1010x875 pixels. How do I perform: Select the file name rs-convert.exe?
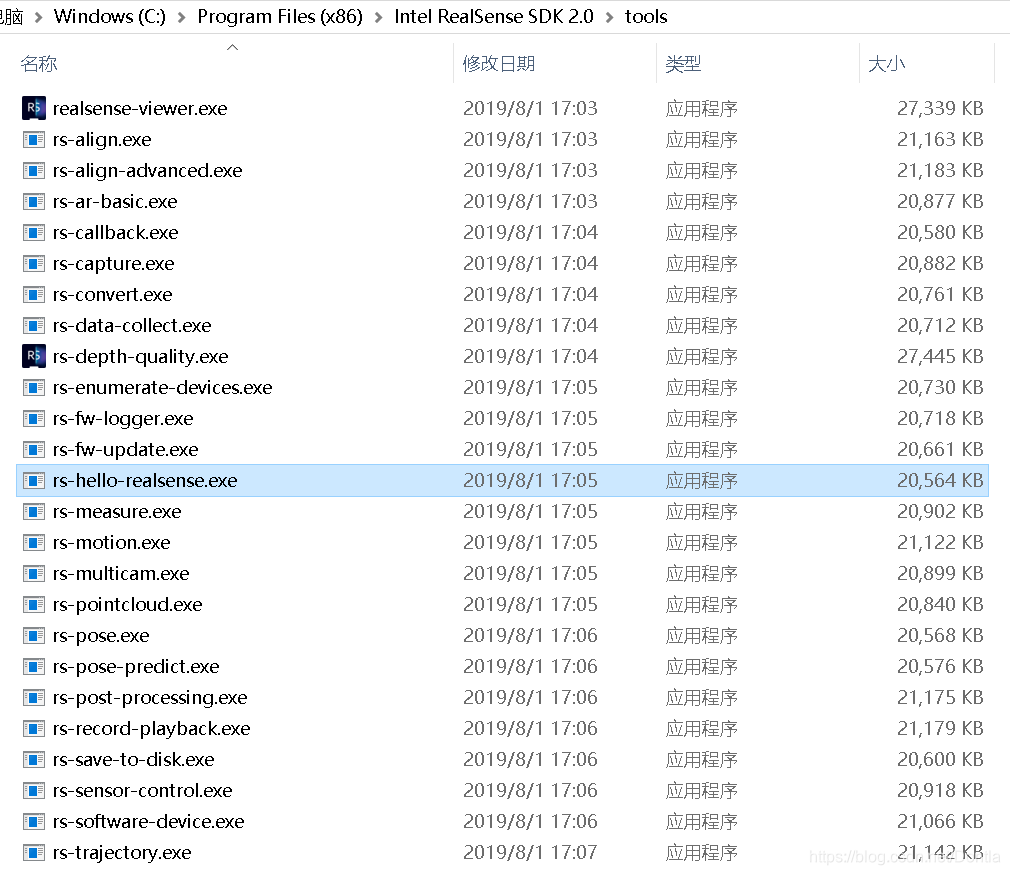click(113, 294)
